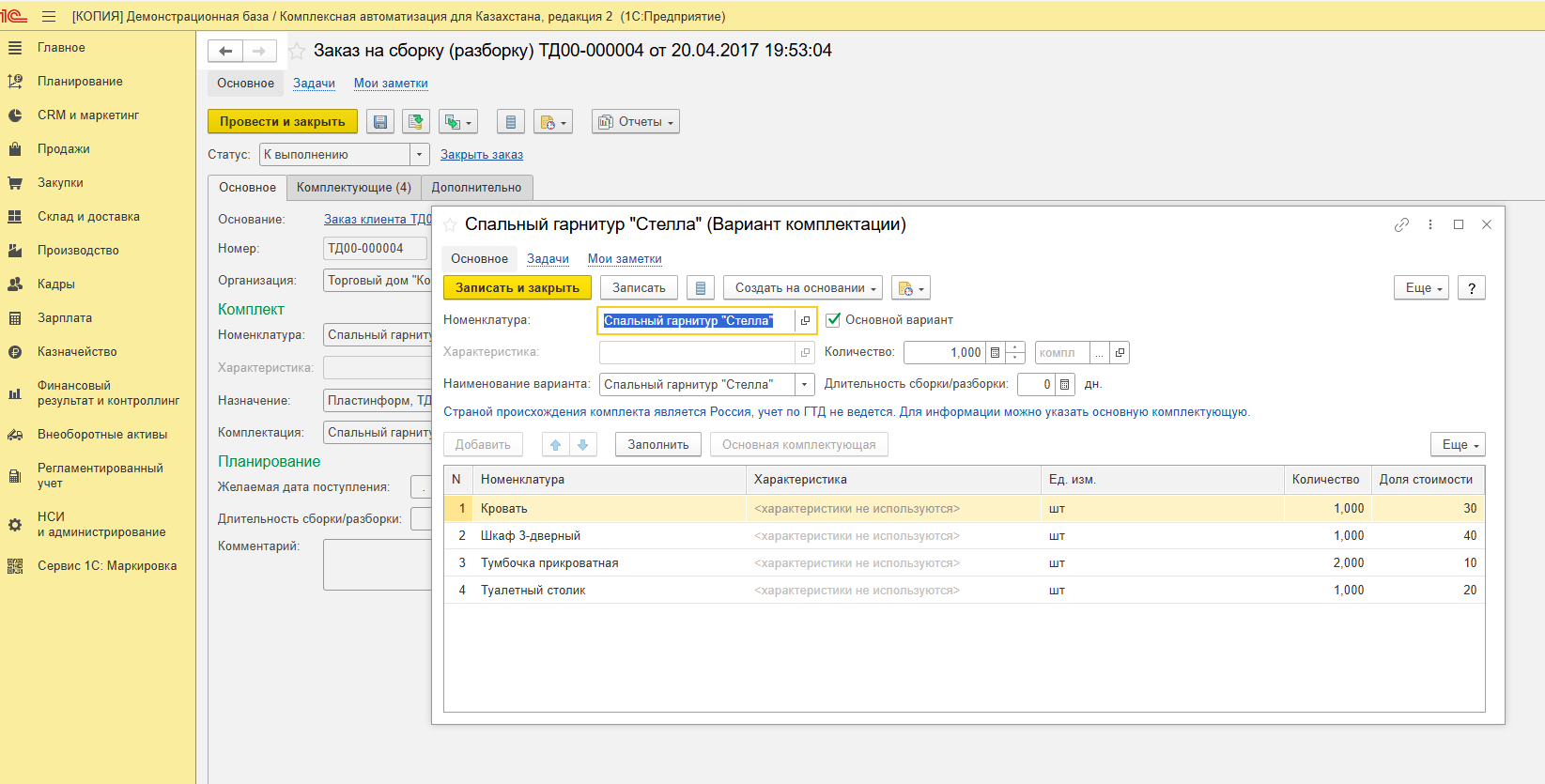Click the back navigation arrow
The width and height of the screenshot is (1545, 784).
[x=225, y=51]
